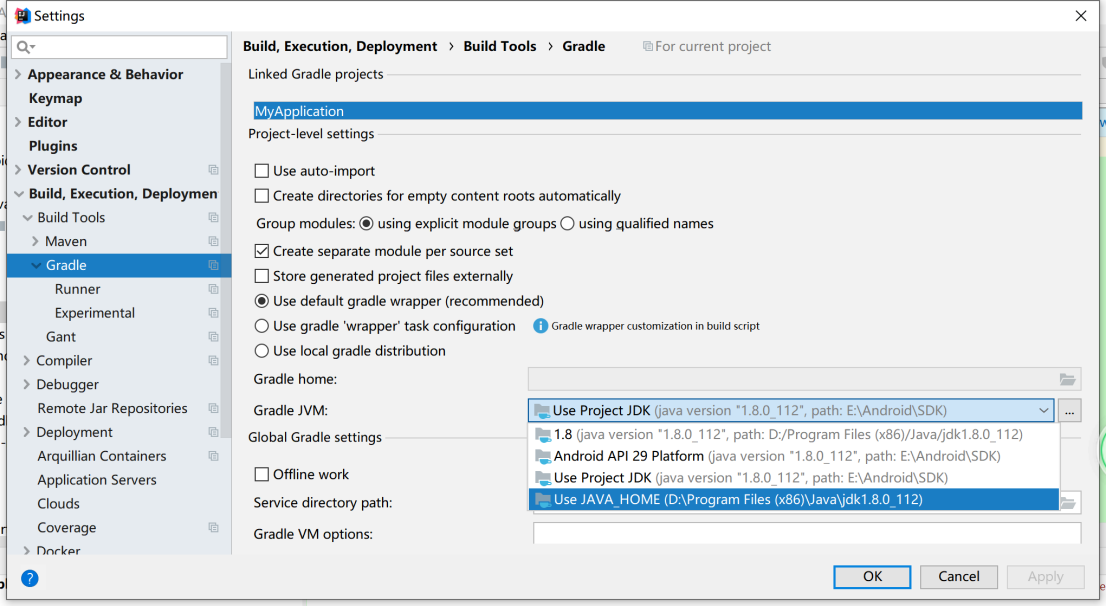Click the project-level icon beside Deployment
Viewport: 1107px width, 606px height.
coord(213,432)
